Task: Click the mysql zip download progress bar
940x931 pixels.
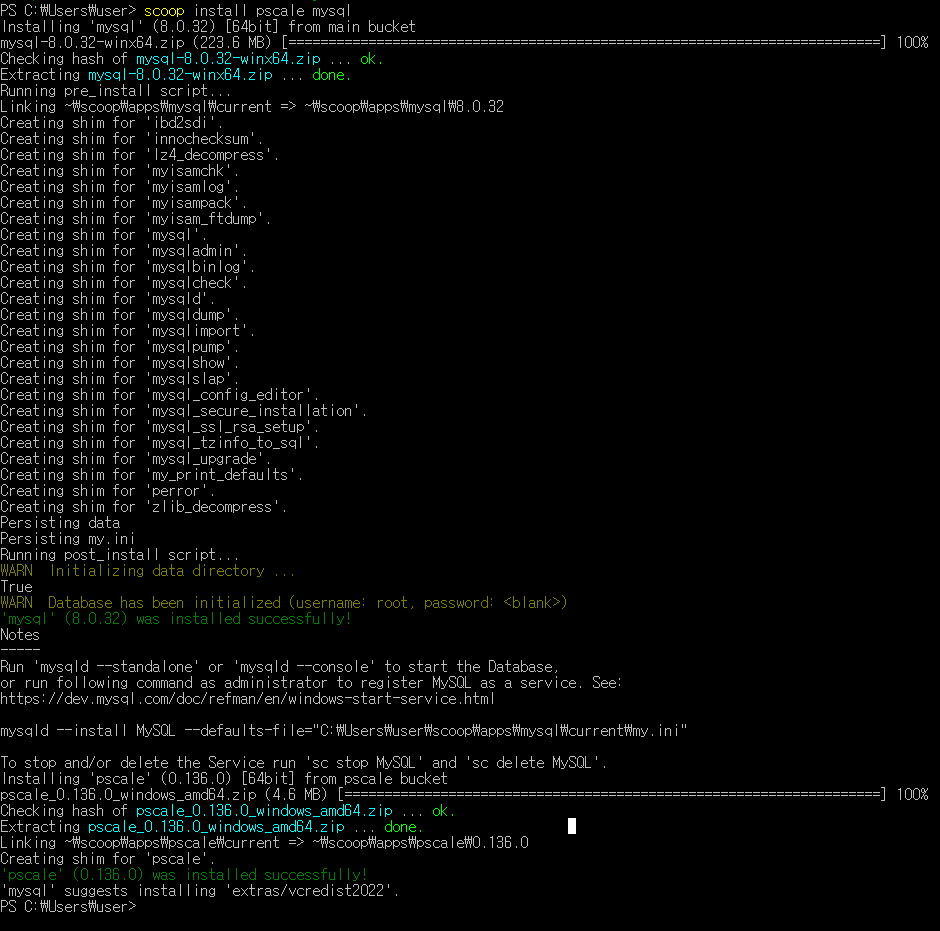Action: [x=583, y=43]
